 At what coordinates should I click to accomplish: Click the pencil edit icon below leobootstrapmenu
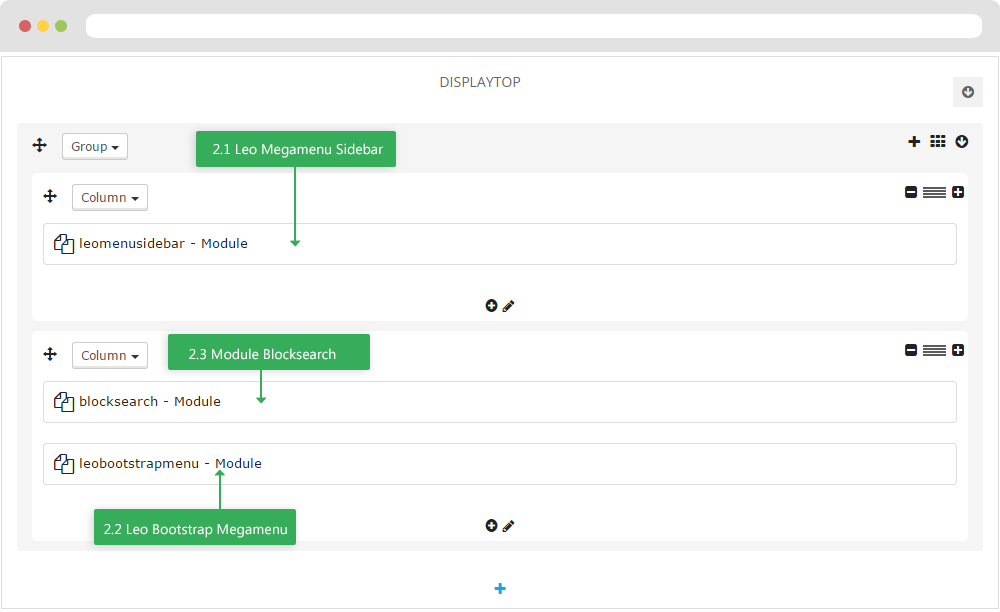[x=508, y=526]
